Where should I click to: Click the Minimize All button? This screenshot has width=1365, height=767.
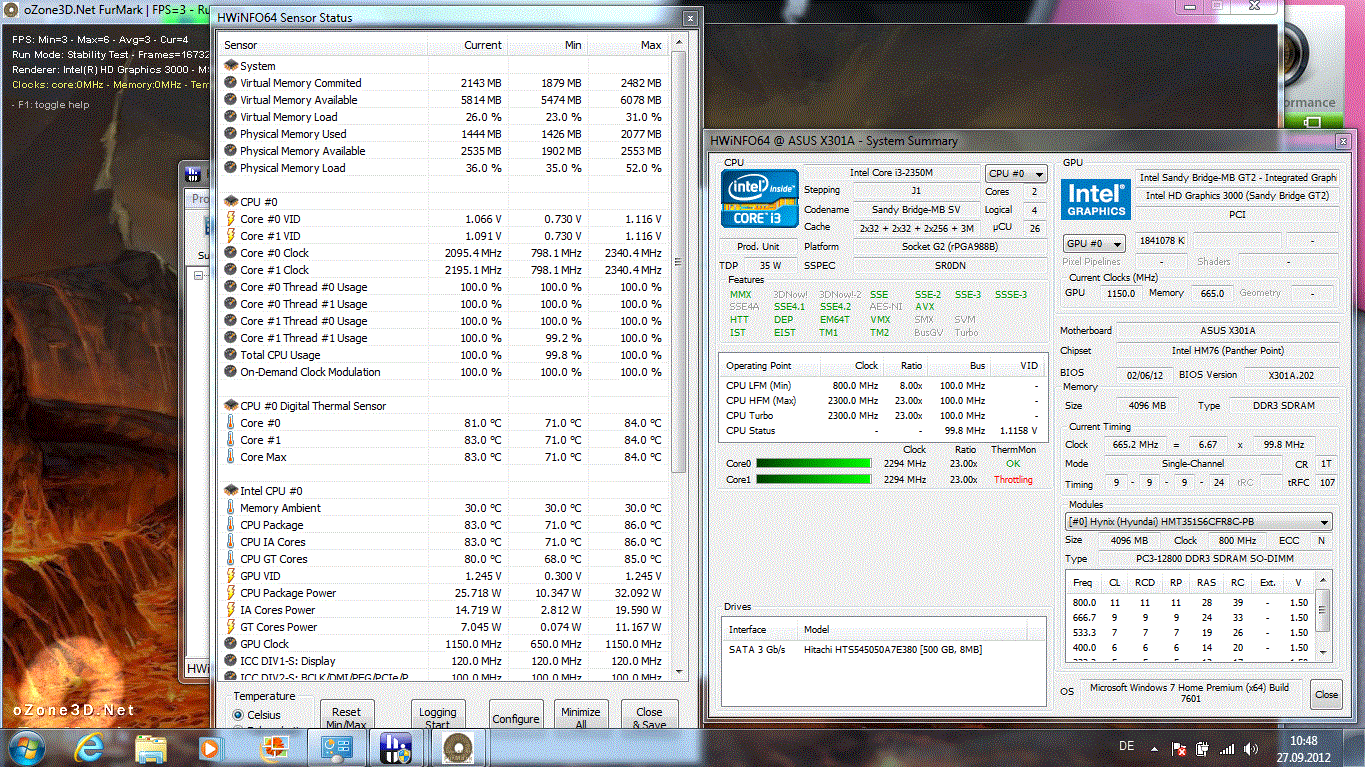coord(581,715)
